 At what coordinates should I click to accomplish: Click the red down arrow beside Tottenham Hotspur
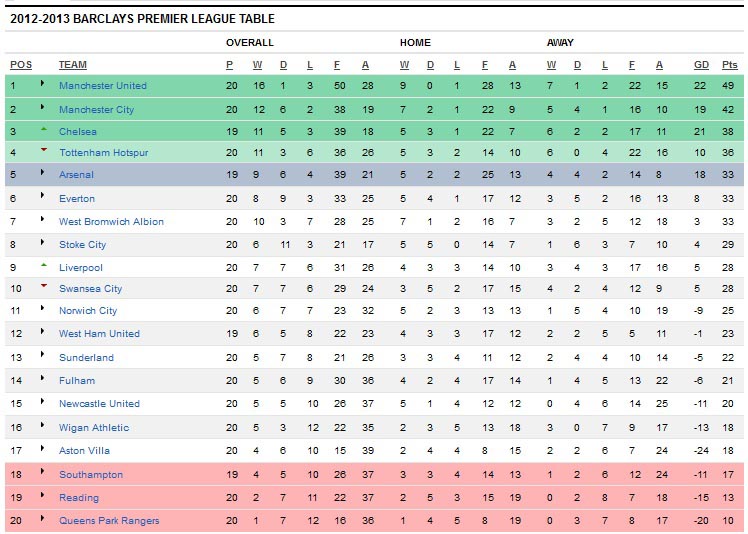[44, 150]
